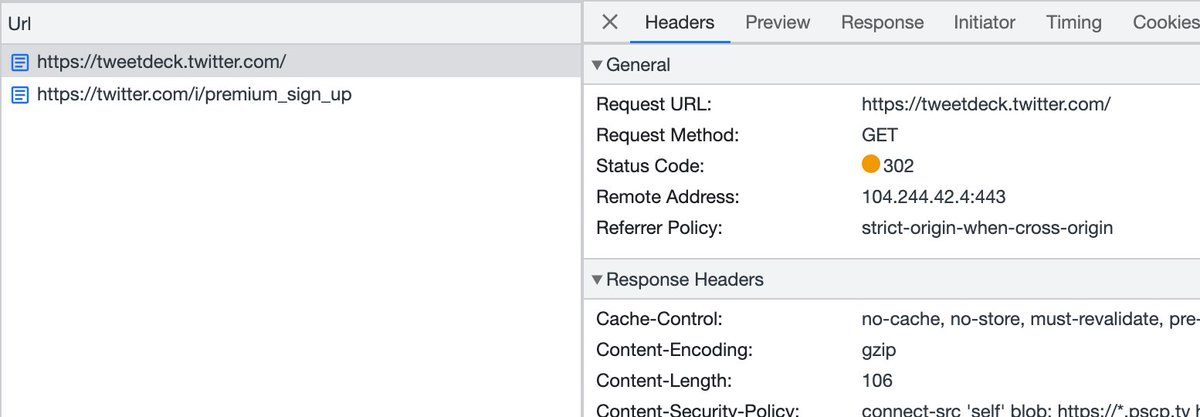Click the Url column header
This screenshot has width=1200, height=417.
(x=290, y=23)
